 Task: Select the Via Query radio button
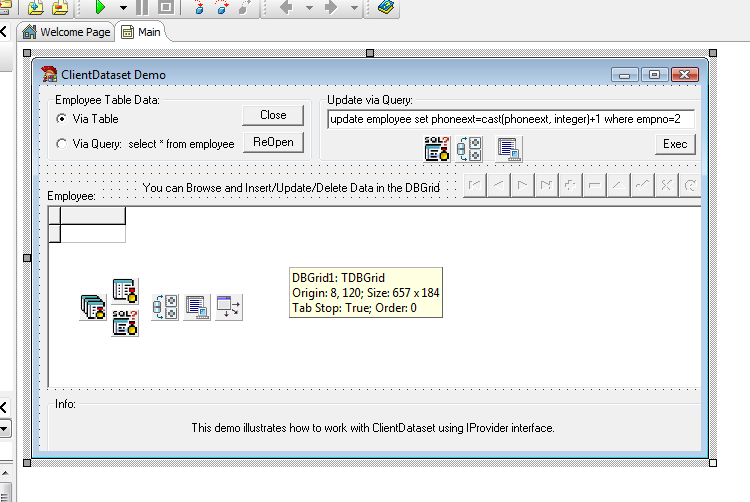point(62,144)
